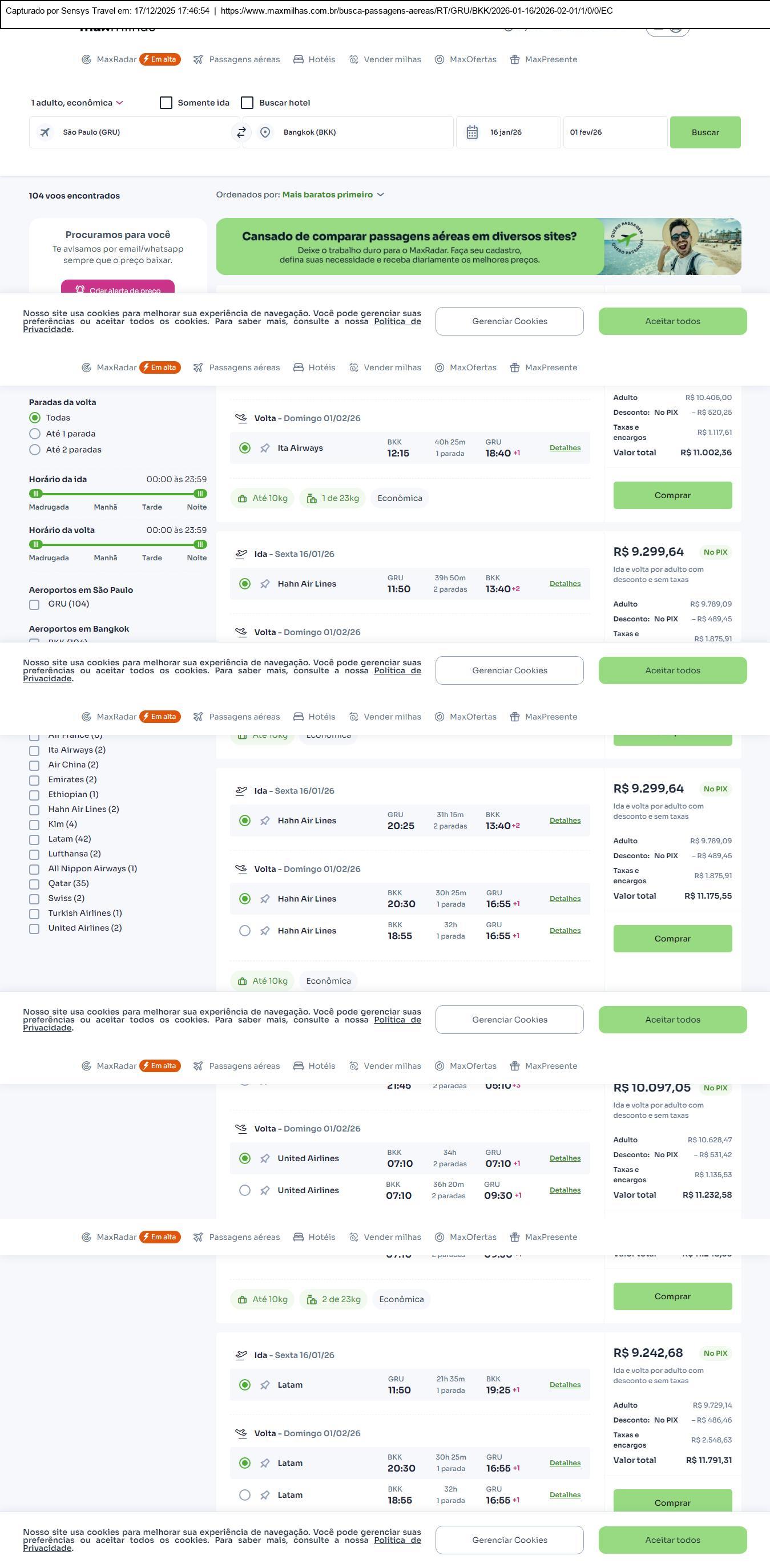Click the gift icon beside MaxPresente
Viewport: 770px width, 1568px height.
pyautogui.click(x=514, y=60)
